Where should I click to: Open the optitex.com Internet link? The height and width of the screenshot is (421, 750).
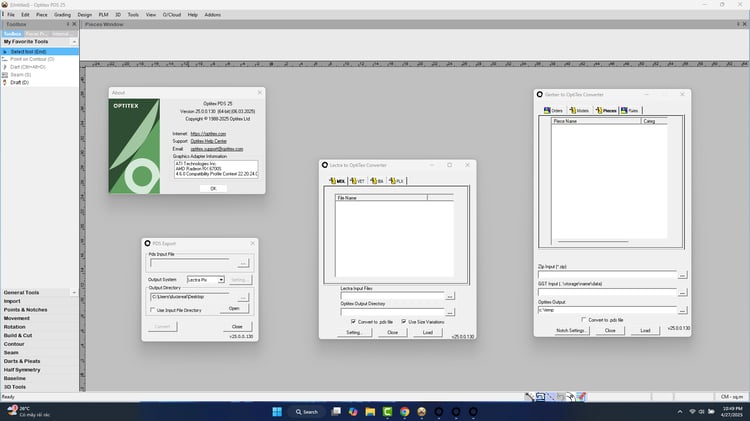(x=208, y=134)
